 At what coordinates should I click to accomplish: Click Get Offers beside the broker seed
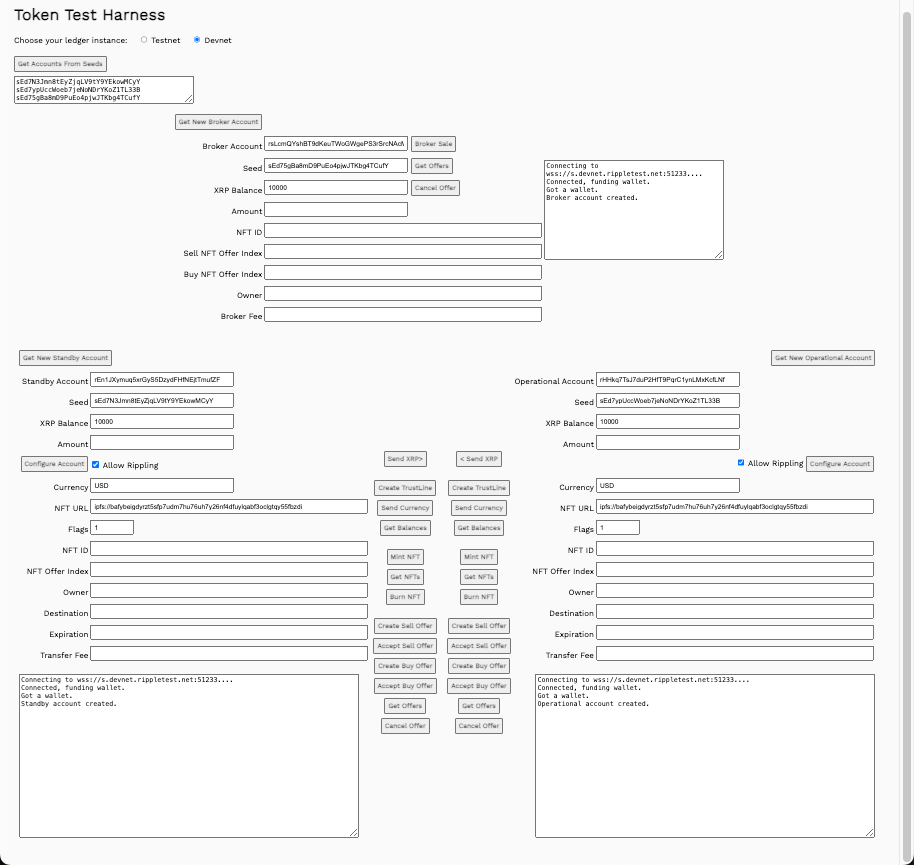click(430, 165)
